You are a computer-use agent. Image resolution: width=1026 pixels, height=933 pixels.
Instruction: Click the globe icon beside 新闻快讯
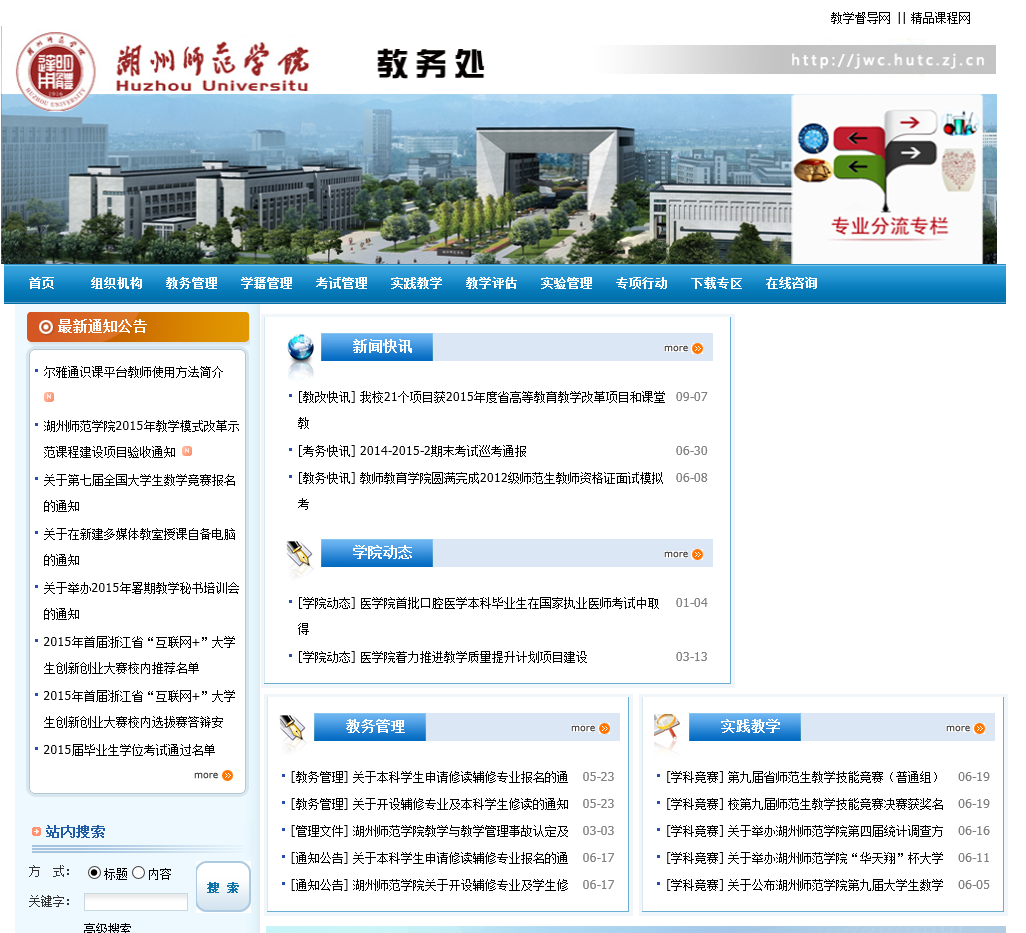[x=300, y=347]
